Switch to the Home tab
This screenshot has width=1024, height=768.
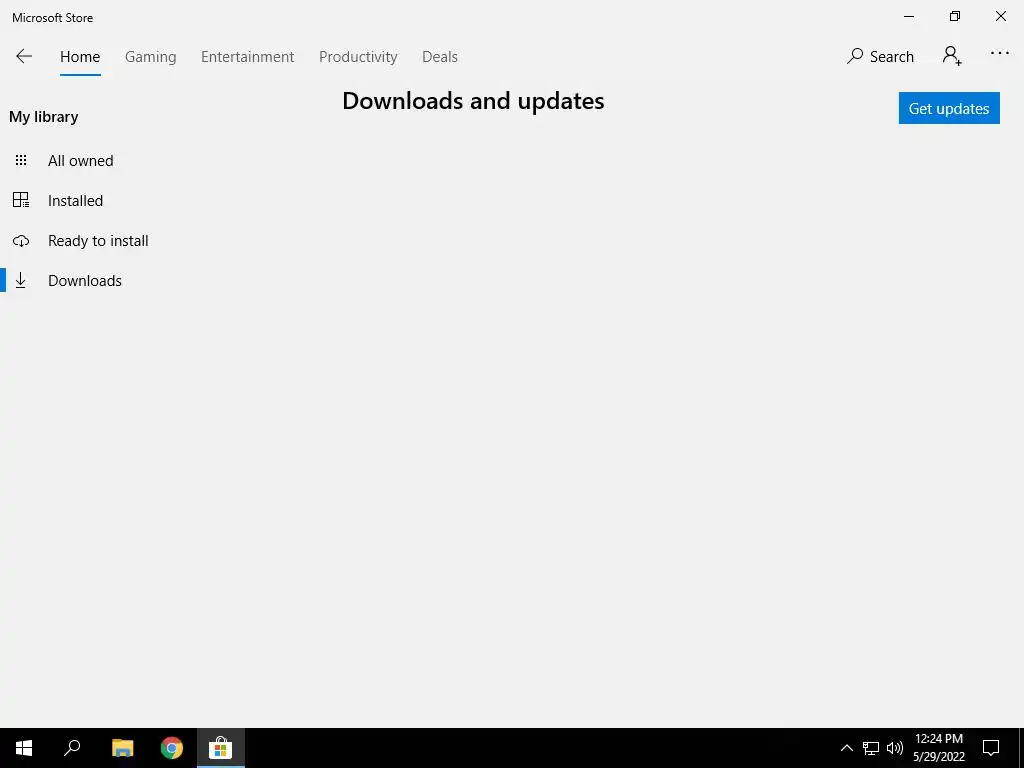pyautogui.click(x=80, y=57)
